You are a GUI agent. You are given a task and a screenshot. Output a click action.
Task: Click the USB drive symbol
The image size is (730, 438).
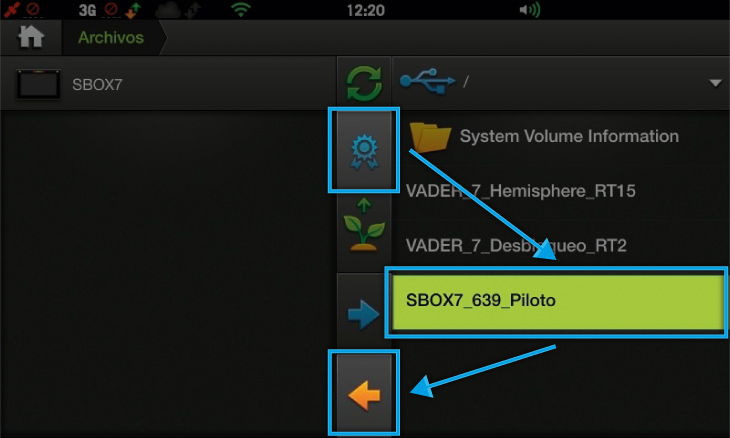[x=427, y=81]
